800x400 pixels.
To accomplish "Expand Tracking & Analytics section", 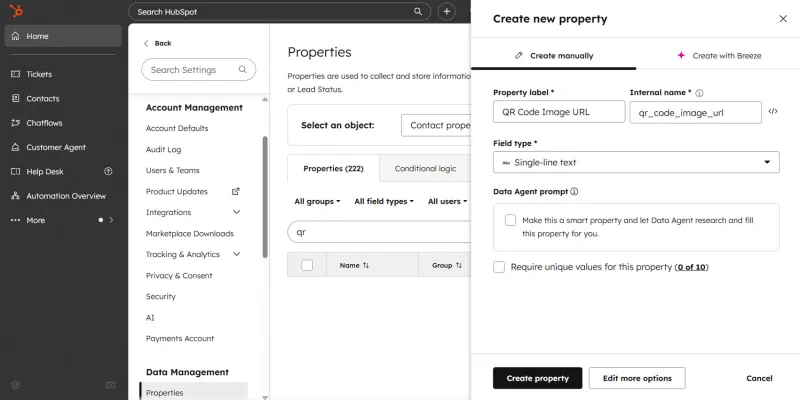I will 236,254.
